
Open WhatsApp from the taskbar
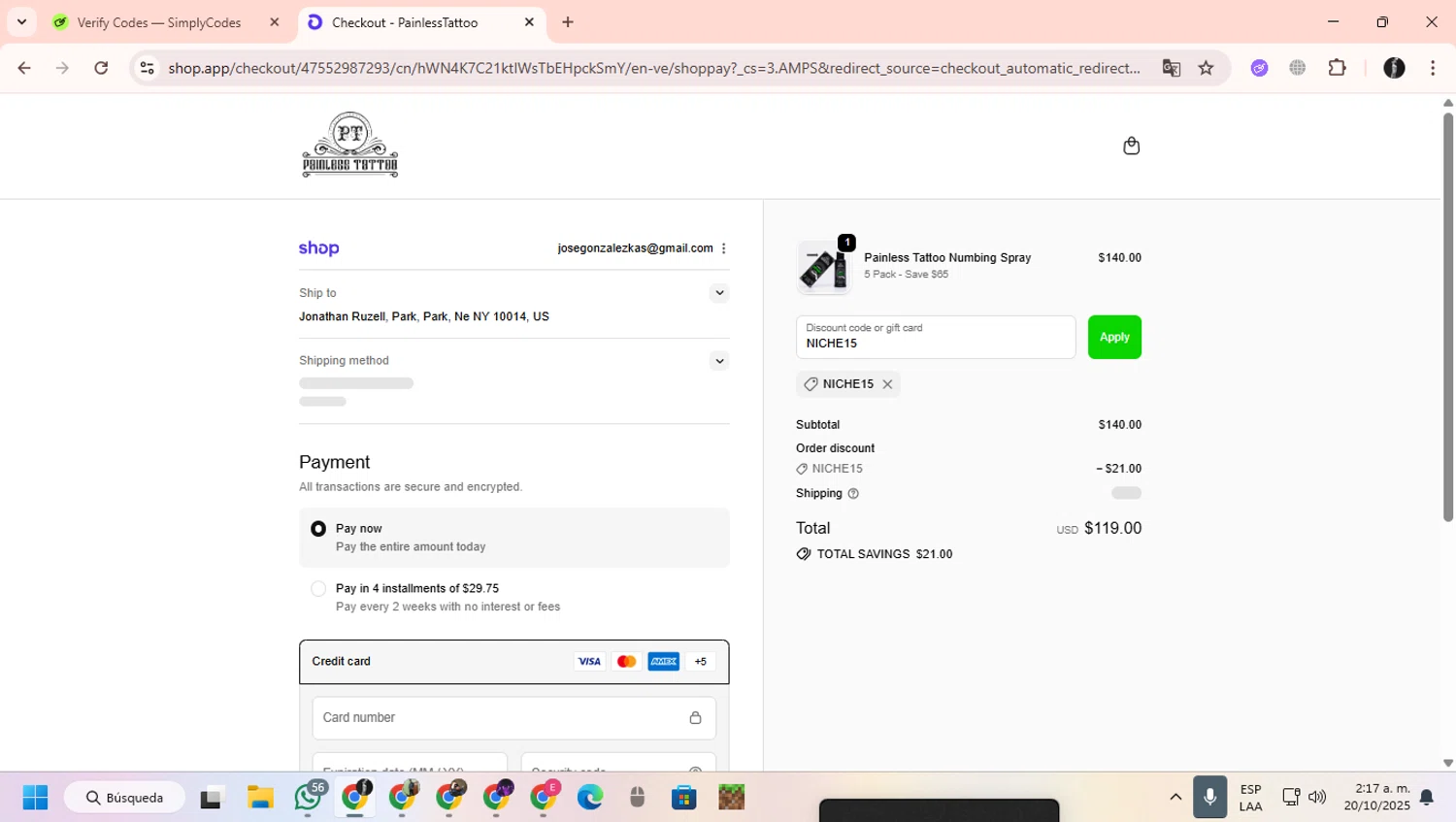click(309, 798)
